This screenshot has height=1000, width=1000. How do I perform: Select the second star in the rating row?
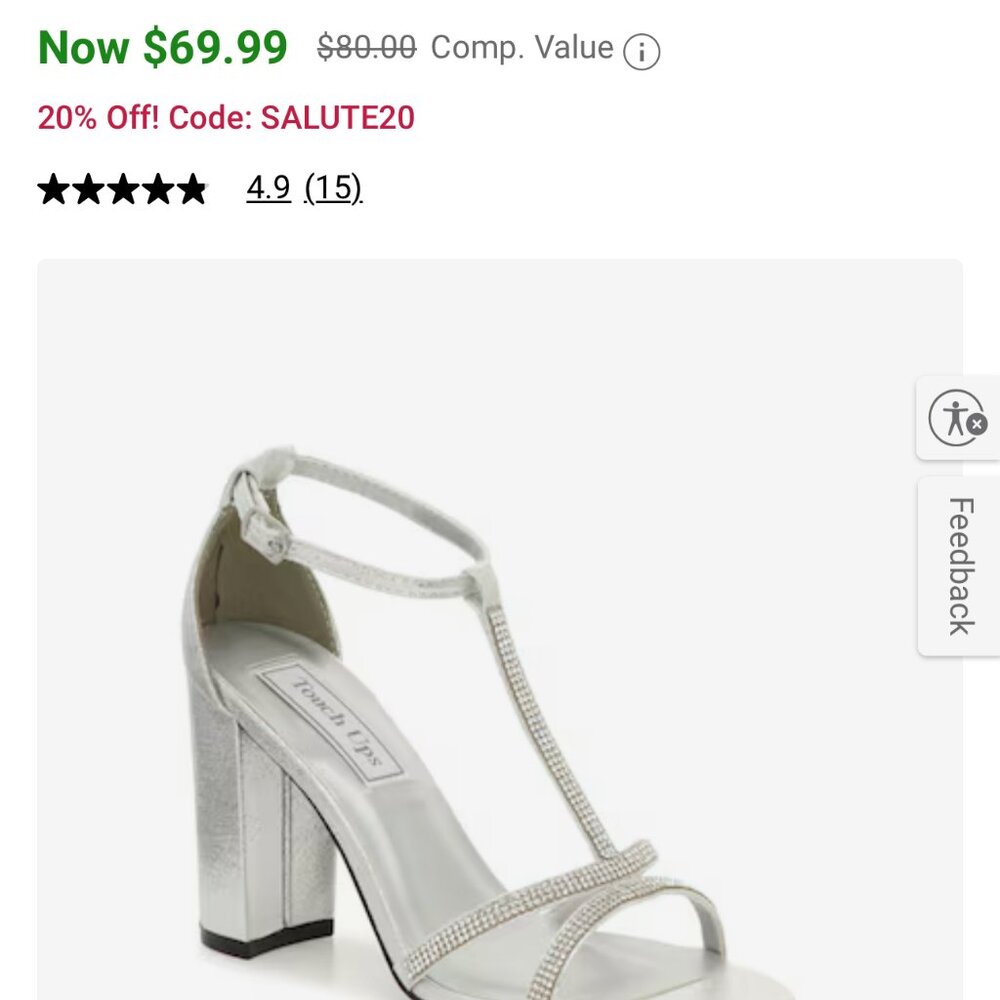coord(88,190)
